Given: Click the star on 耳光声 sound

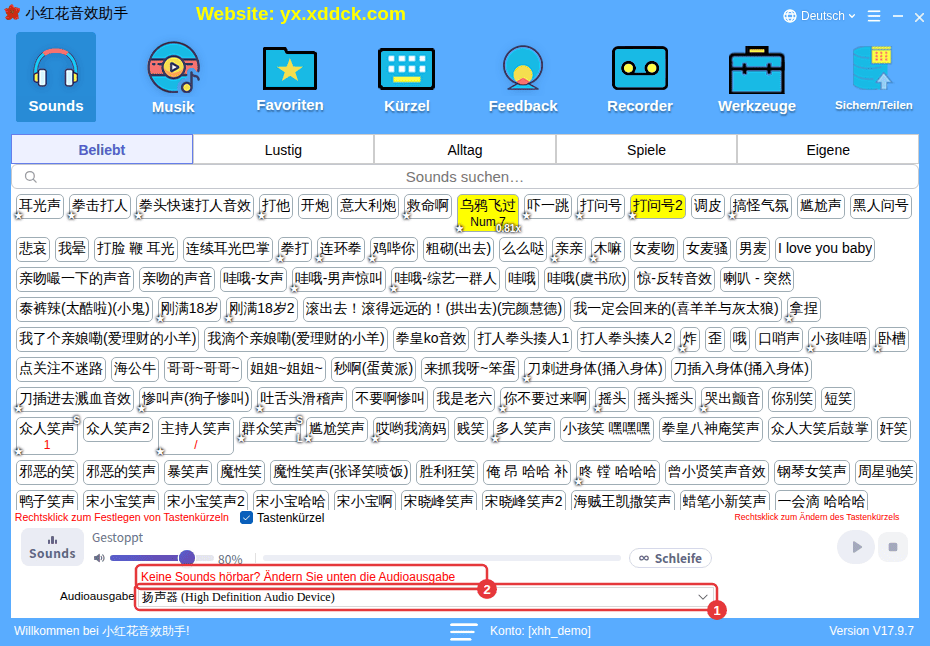Looking at the screenshot, I should (19, 217).
